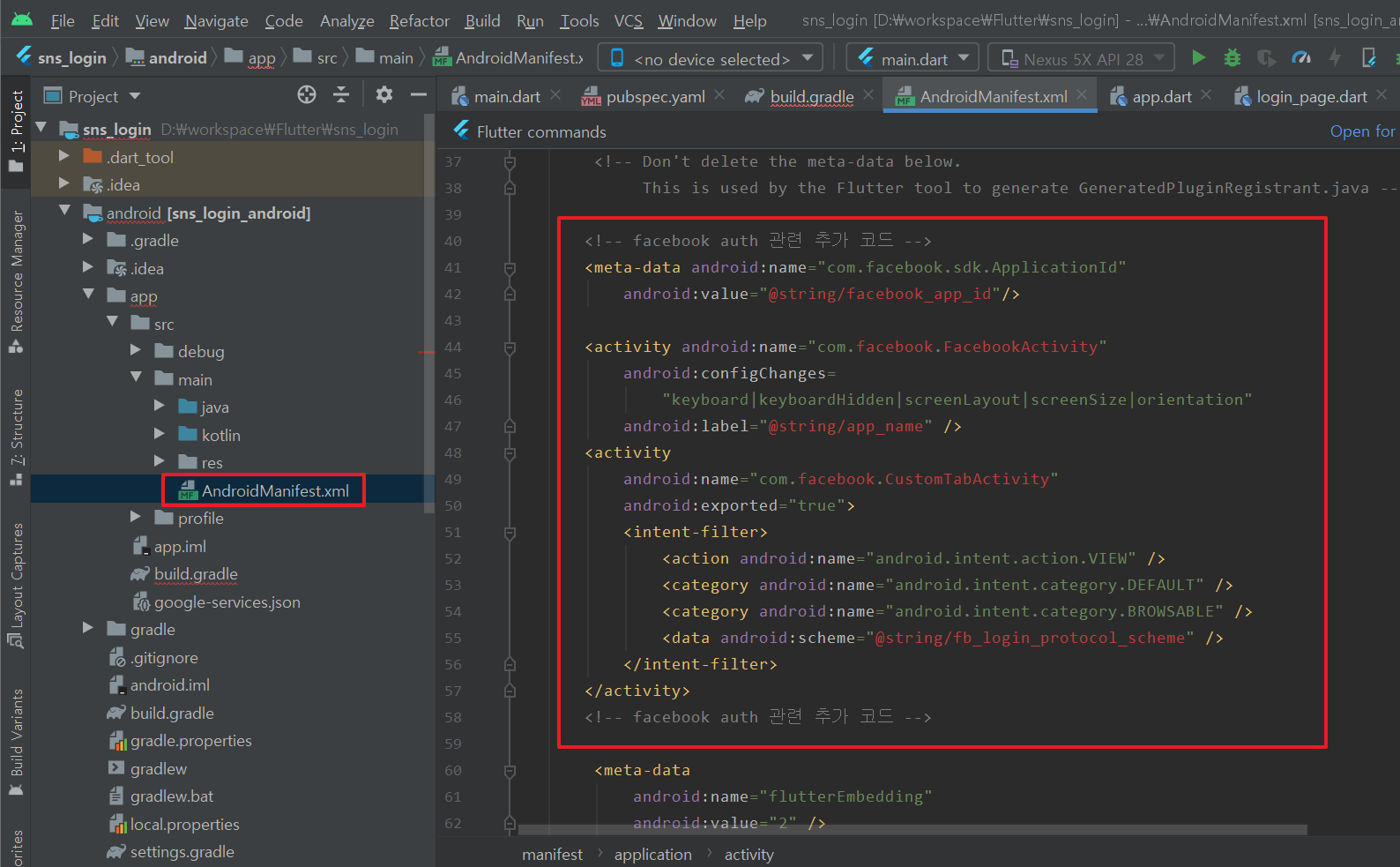This screenshot has height=867, width=1400.
Task: Open Project panel settings gear
Action: [x=384, y=94]
